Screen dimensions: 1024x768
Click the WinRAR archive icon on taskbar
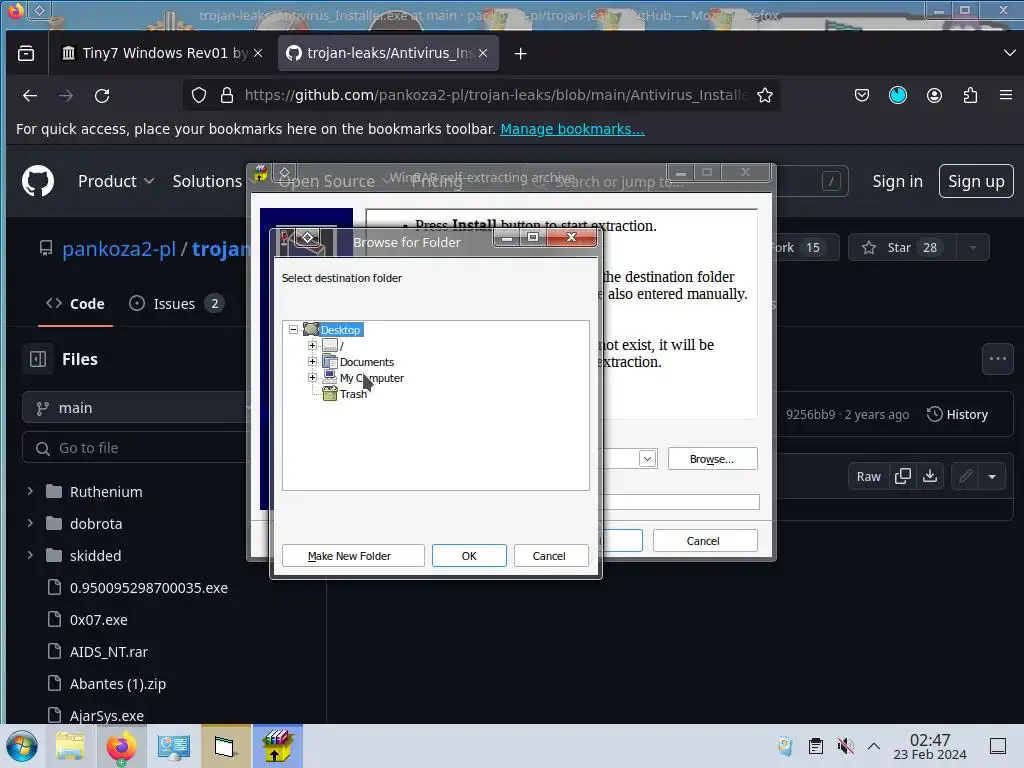[x=278, y=746]
